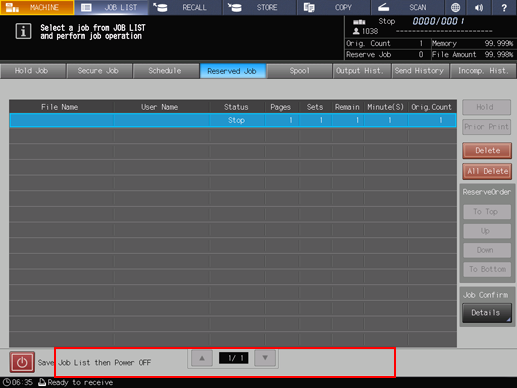Click the Remain column header
Image resolution: width=517 pixels, height=388 pixels.
point(347,107)
